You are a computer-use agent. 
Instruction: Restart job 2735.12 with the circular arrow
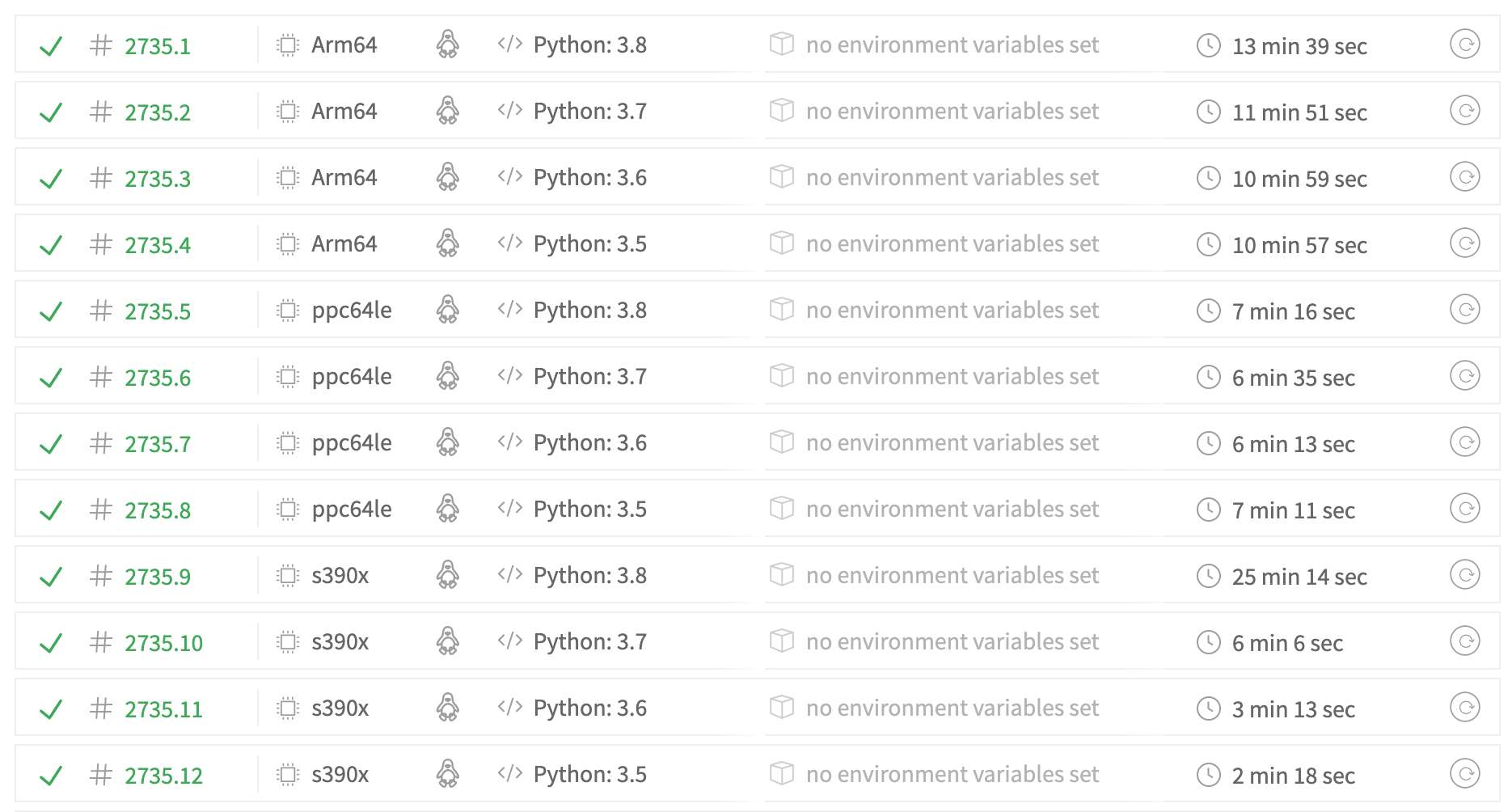(x=1464, y=774)
